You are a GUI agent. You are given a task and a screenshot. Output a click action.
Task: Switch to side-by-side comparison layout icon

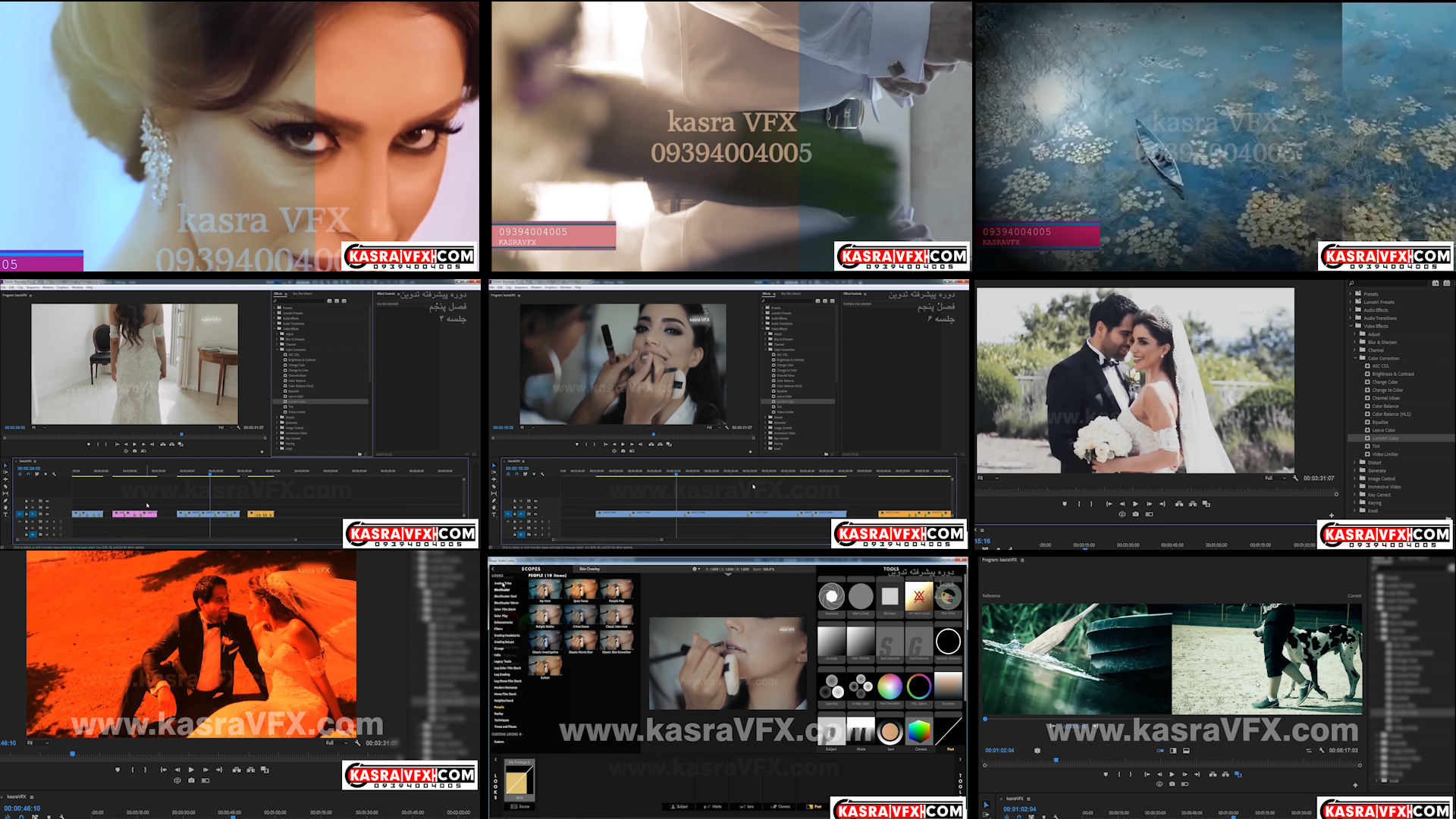[1173, 751]
